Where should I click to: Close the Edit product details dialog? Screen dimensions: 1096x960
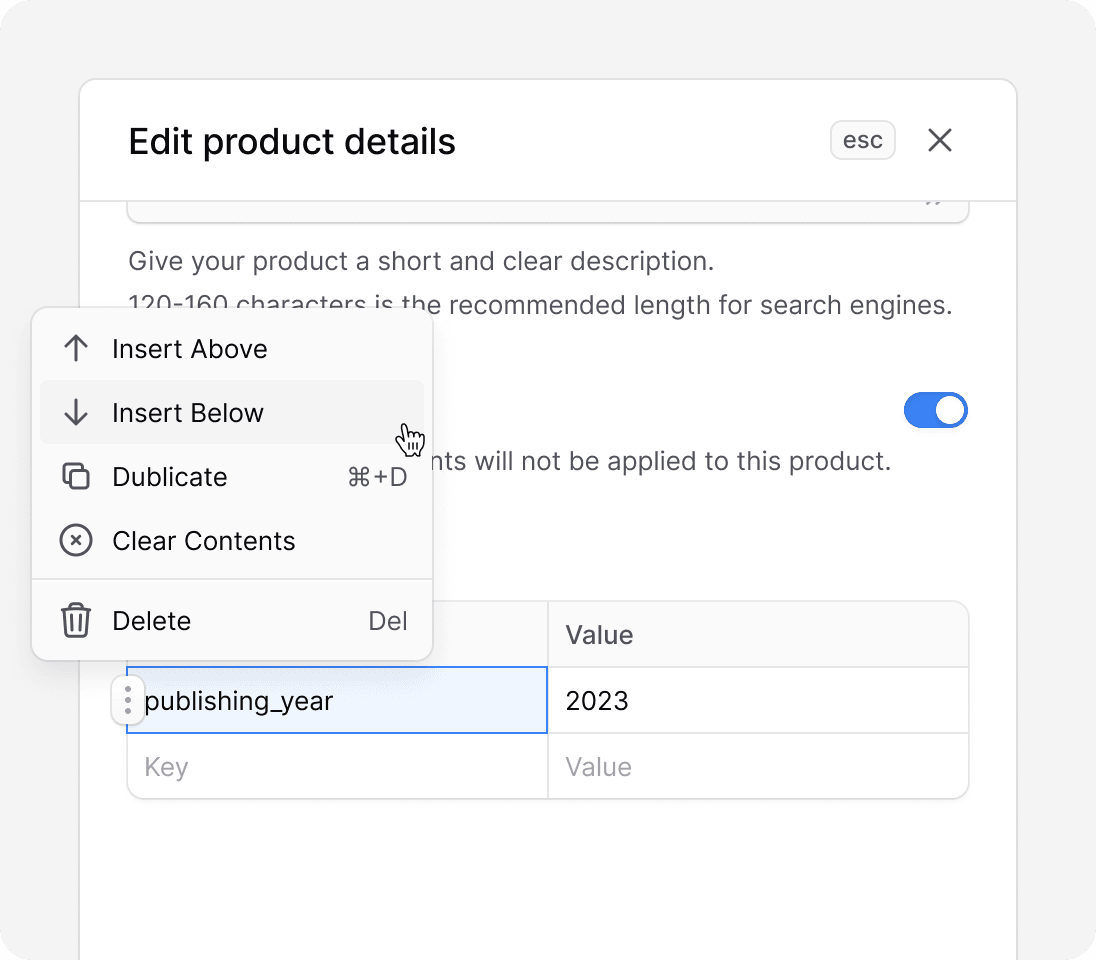coord(939,140)
